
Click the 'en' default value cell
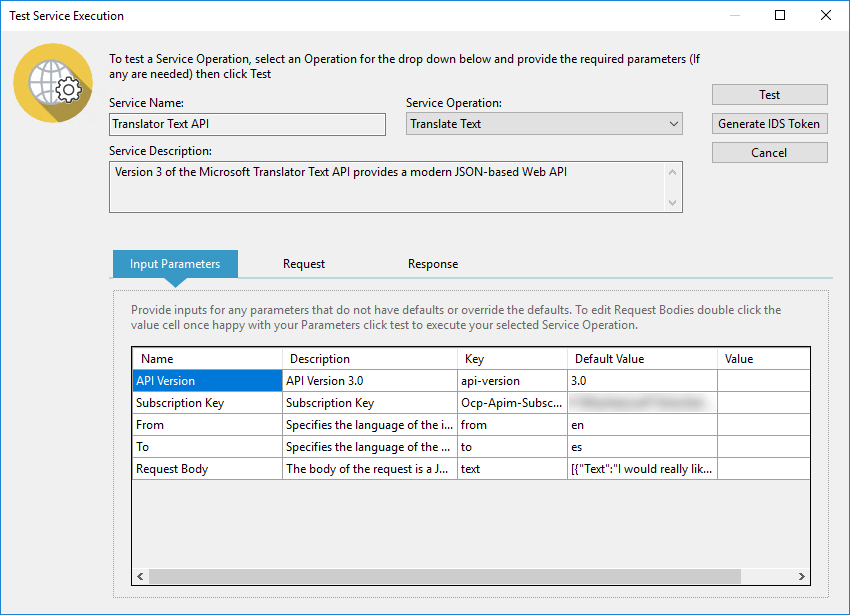click(x=642, y=425)
